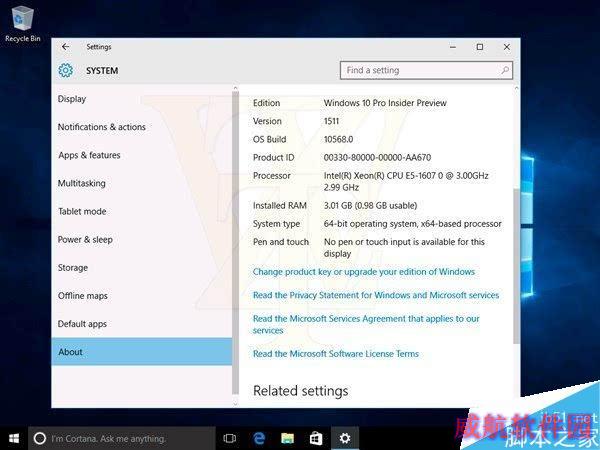The height and width of the screenshot is (450, 600).
Task: Click the Settings gear taskbar icon
Action: [x=345, y=439]
